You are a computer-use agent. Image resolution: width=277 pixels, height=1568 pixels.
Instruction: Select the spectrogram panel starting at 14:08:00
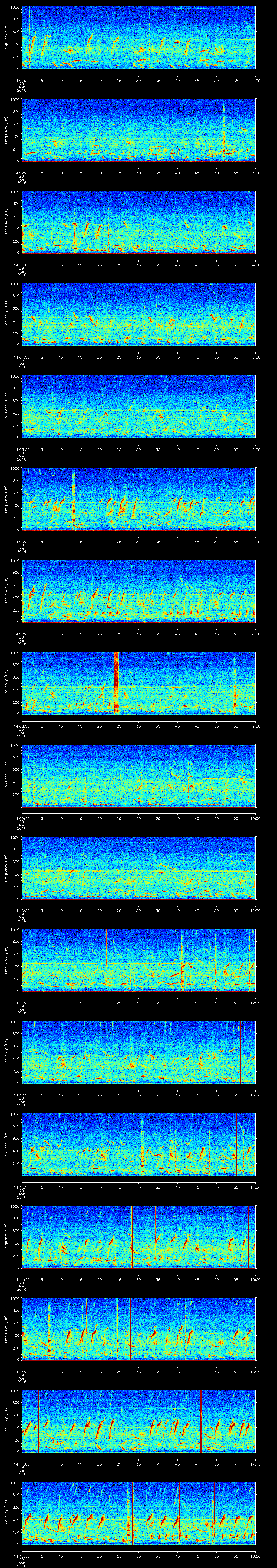click(138, 683)
